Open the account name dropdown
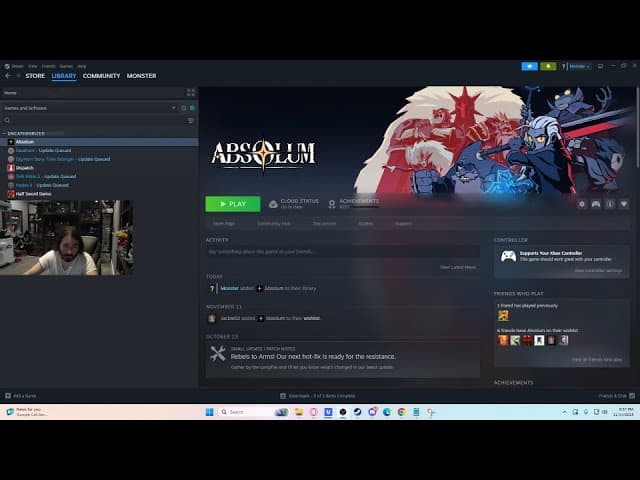 [578, 66]
